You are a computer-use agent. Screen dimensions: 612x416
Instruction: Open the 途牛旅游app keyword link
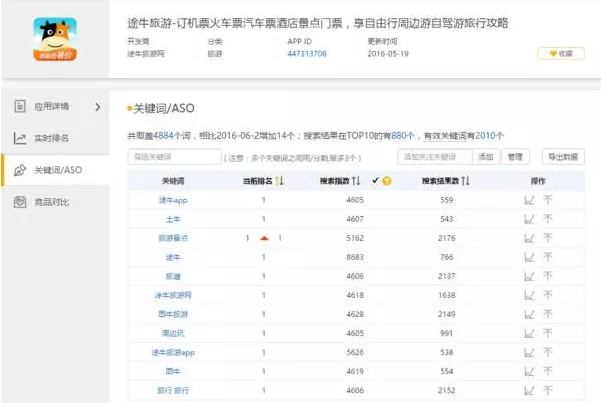[173, 352]
